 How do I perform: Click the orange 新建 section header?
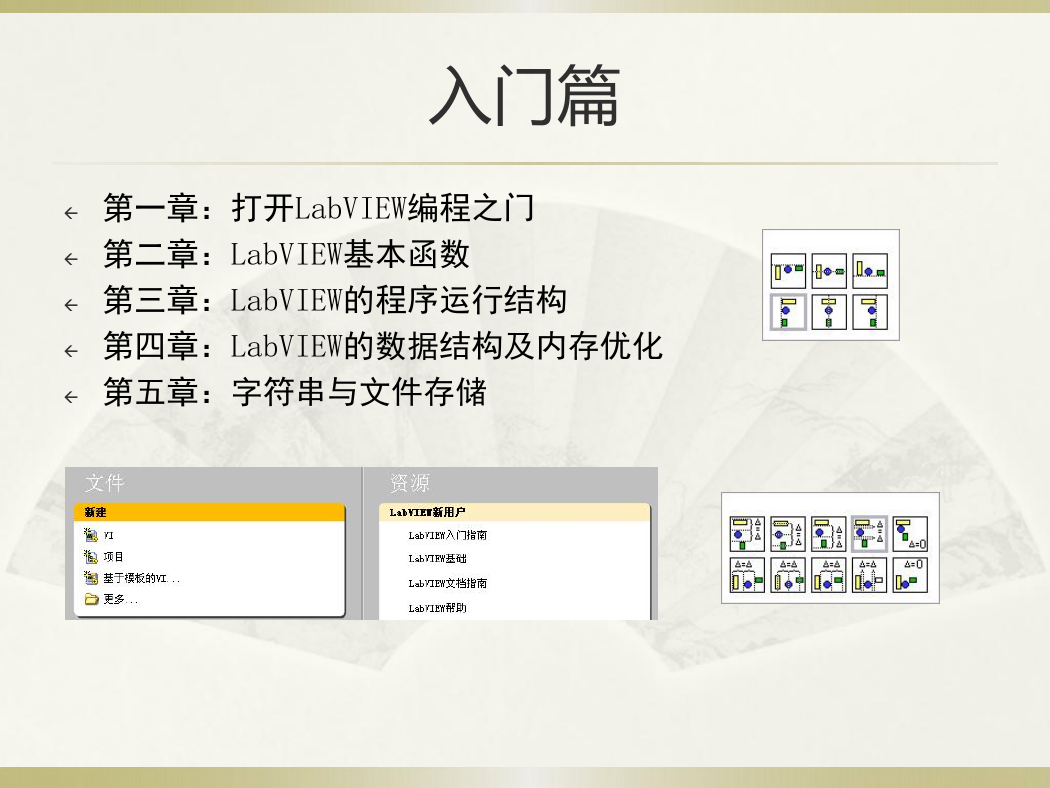tap(210, 512)
